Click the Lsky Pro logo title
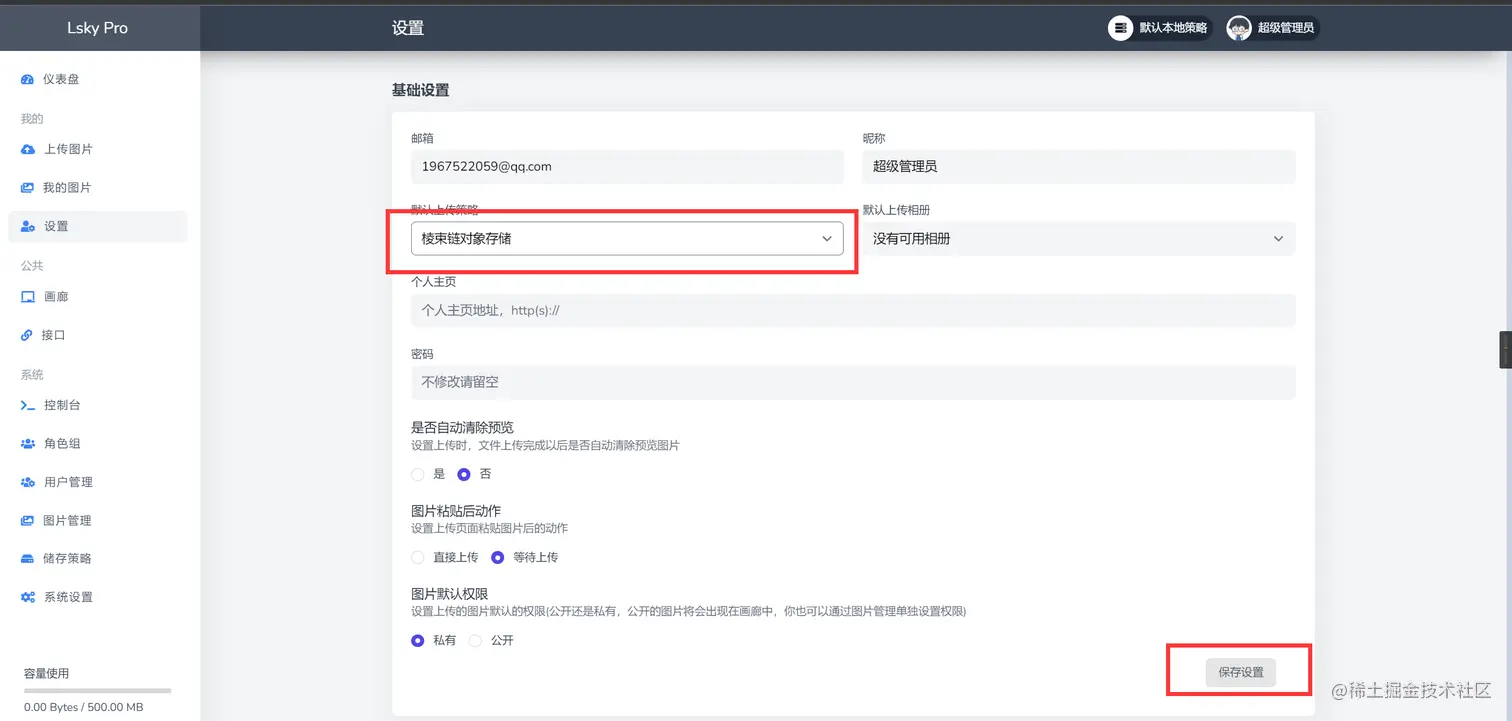Screen dimensions: 1512x721 point(97,28)
